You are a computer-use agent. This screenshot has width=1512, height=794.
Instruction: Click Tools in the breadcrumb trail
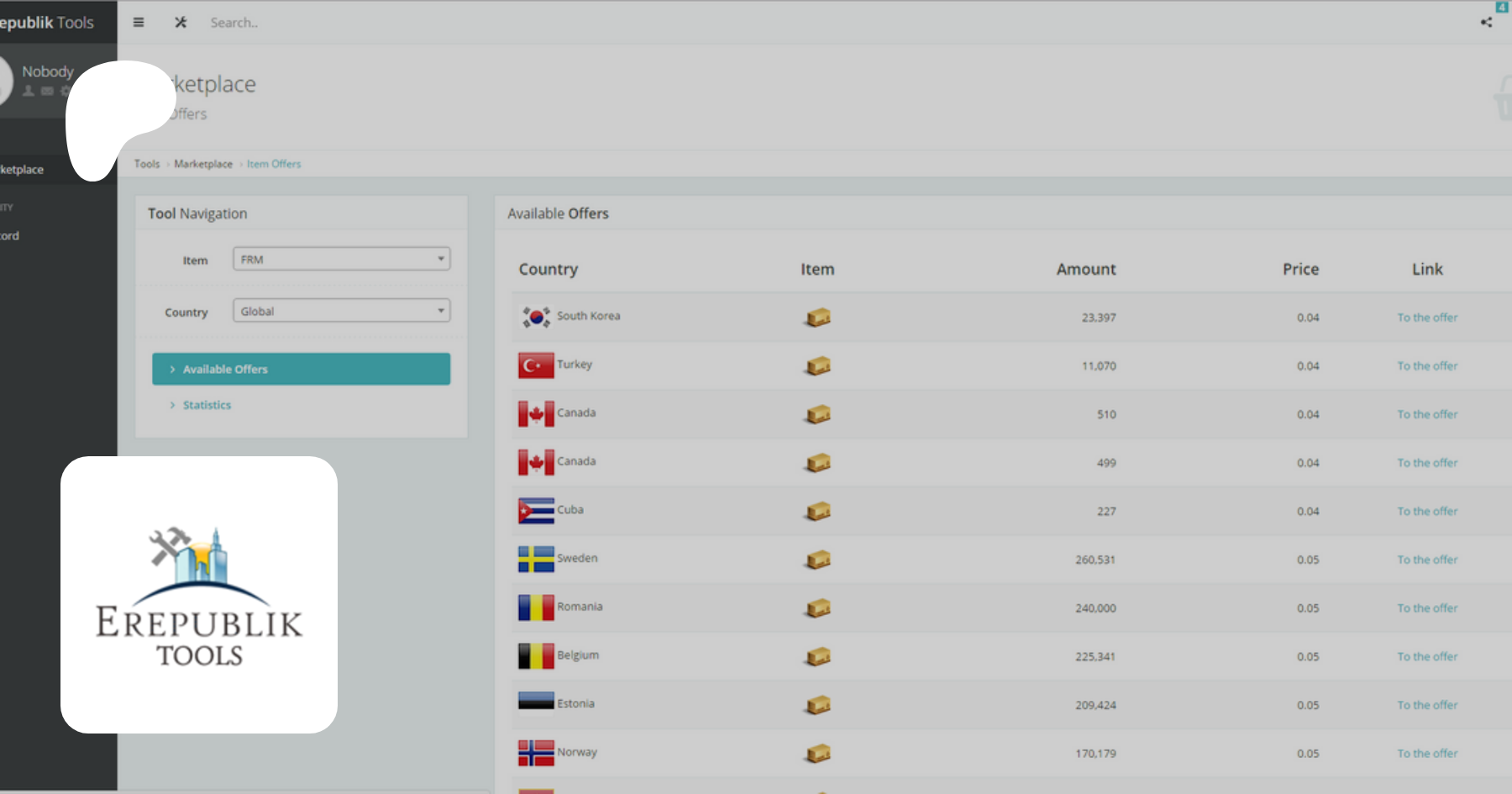click(147, 164)
